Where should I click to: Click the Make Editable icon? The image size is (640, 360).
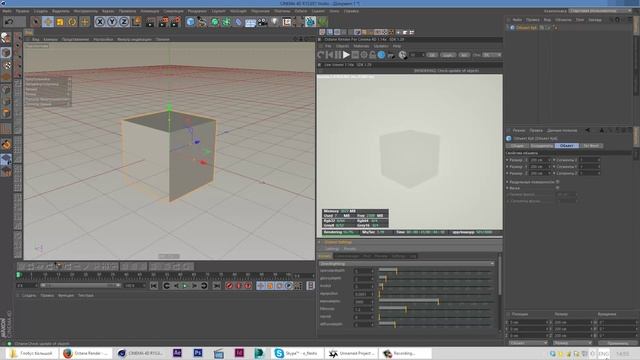(6, 38)
